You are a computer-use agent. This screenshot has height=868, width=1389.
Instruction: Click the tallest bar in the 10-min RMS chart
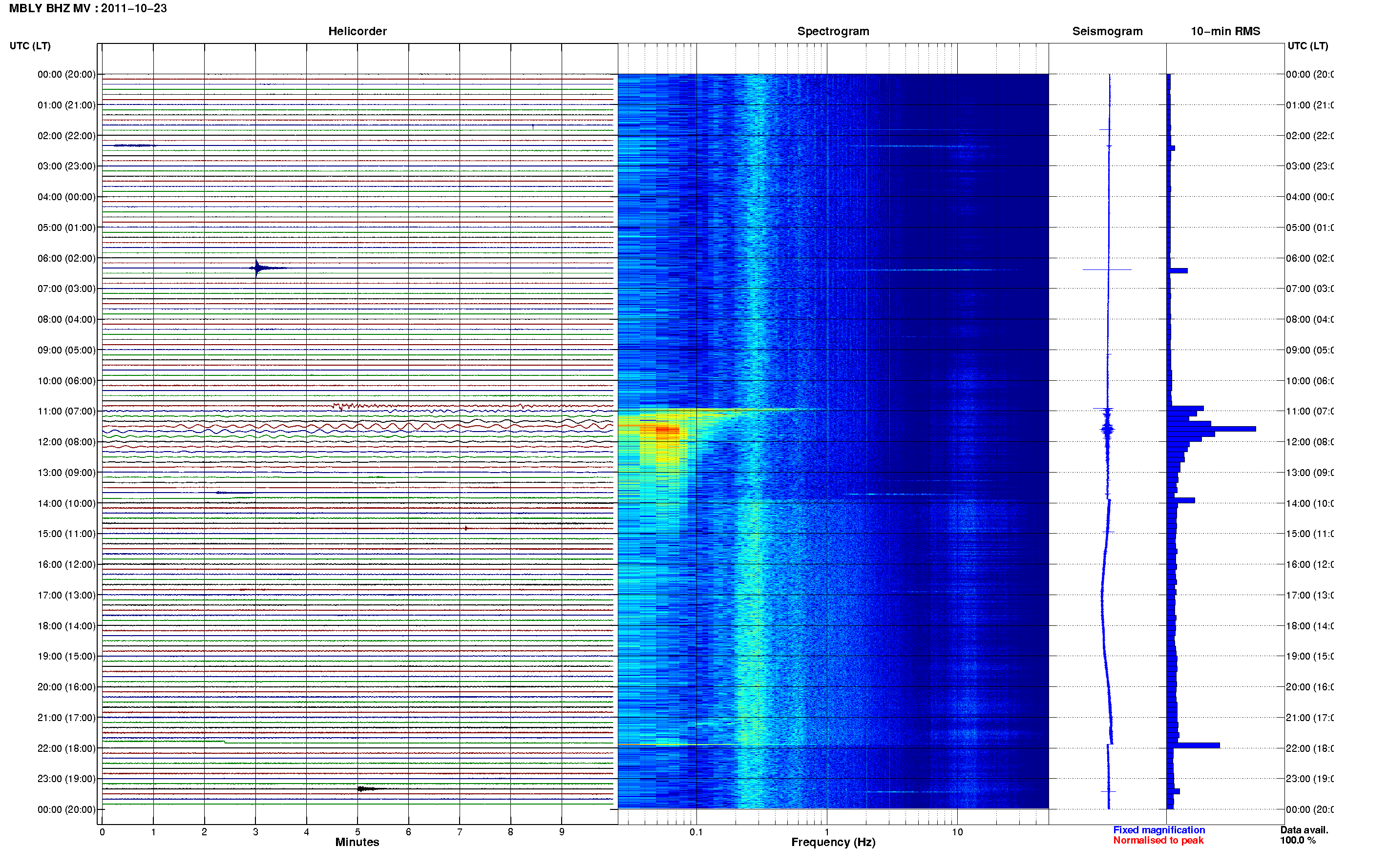tap(1211, 429)
